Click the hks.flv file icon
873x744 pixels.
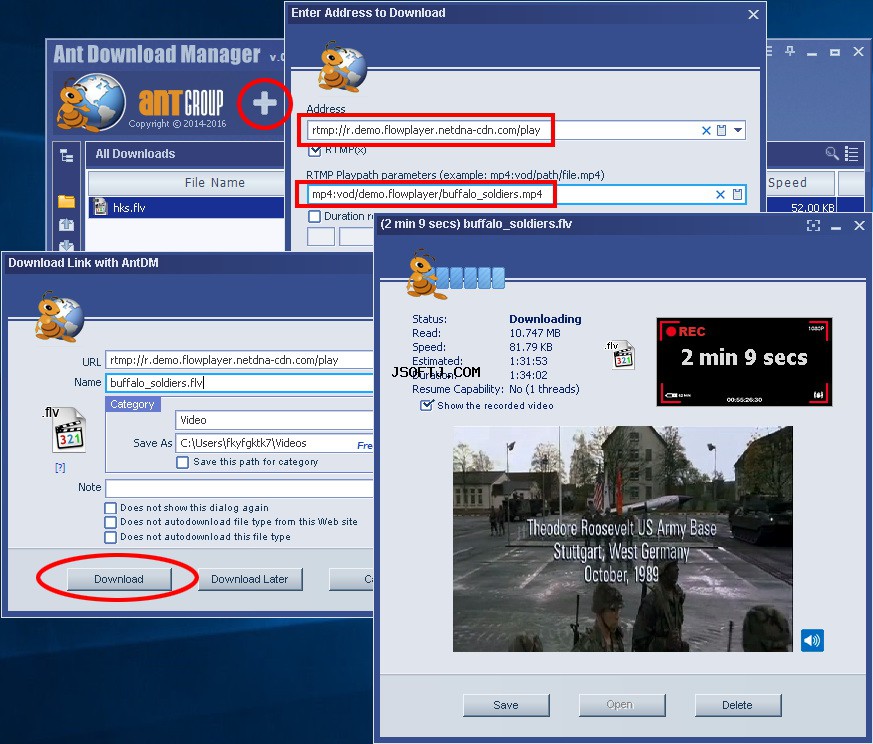pos(100,207)
